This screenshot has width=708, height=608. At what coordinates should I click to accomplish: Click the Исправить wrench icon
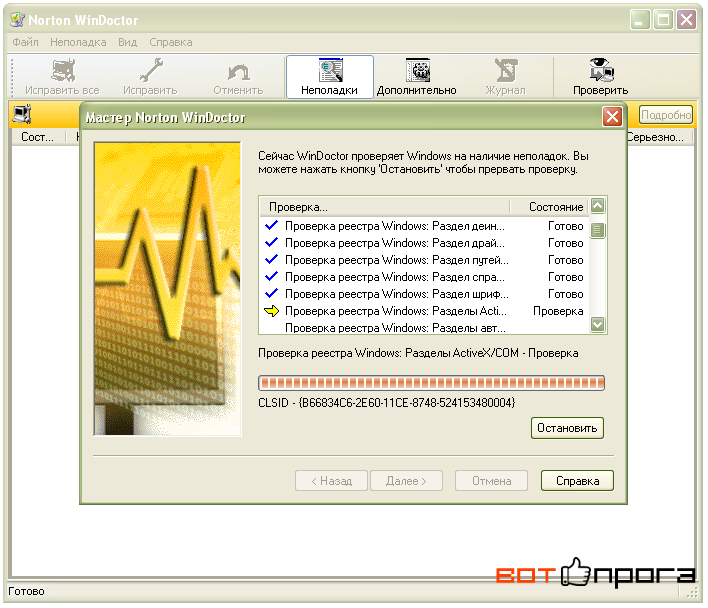point(151,70)
